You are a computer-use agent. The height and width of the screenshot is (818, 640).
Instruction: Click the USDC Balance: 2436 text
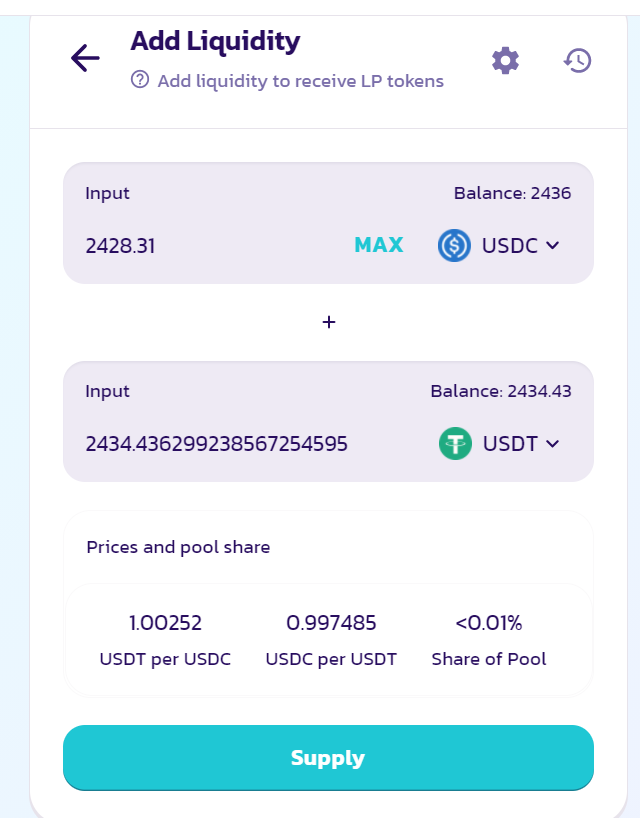click(x=512, y=193)
